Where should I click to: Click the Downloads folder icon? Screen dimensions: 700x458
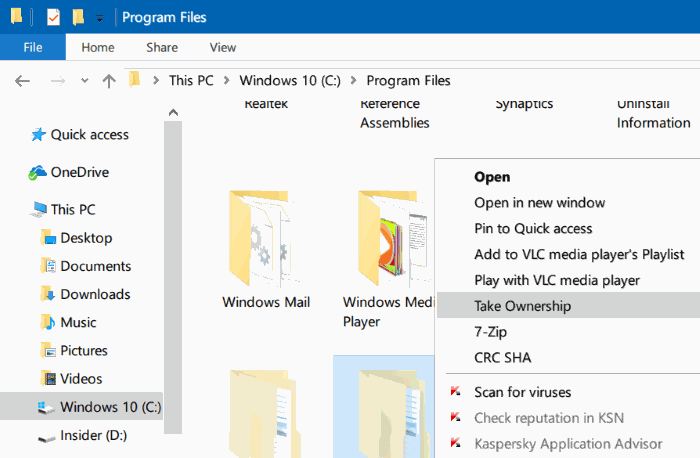pyautogui.click(x=48, y=294)
